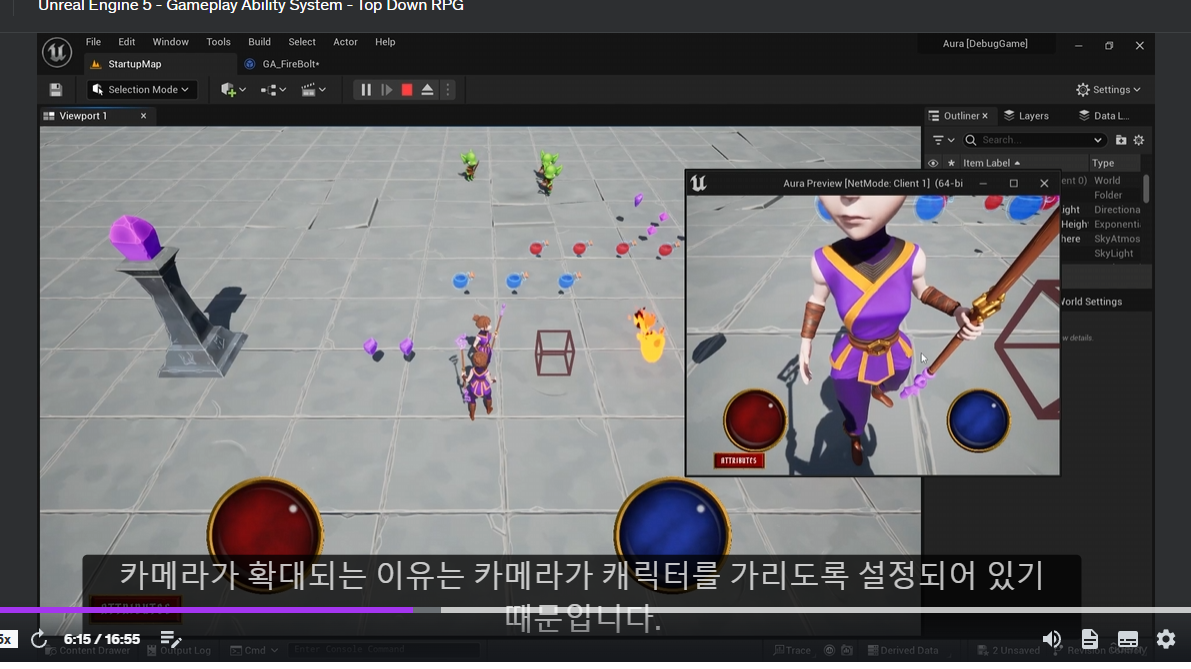The height and width of the screenshot is (669, 1191).
Task: Expand the add content dropdown arrow
Action: tap(242, 90)
